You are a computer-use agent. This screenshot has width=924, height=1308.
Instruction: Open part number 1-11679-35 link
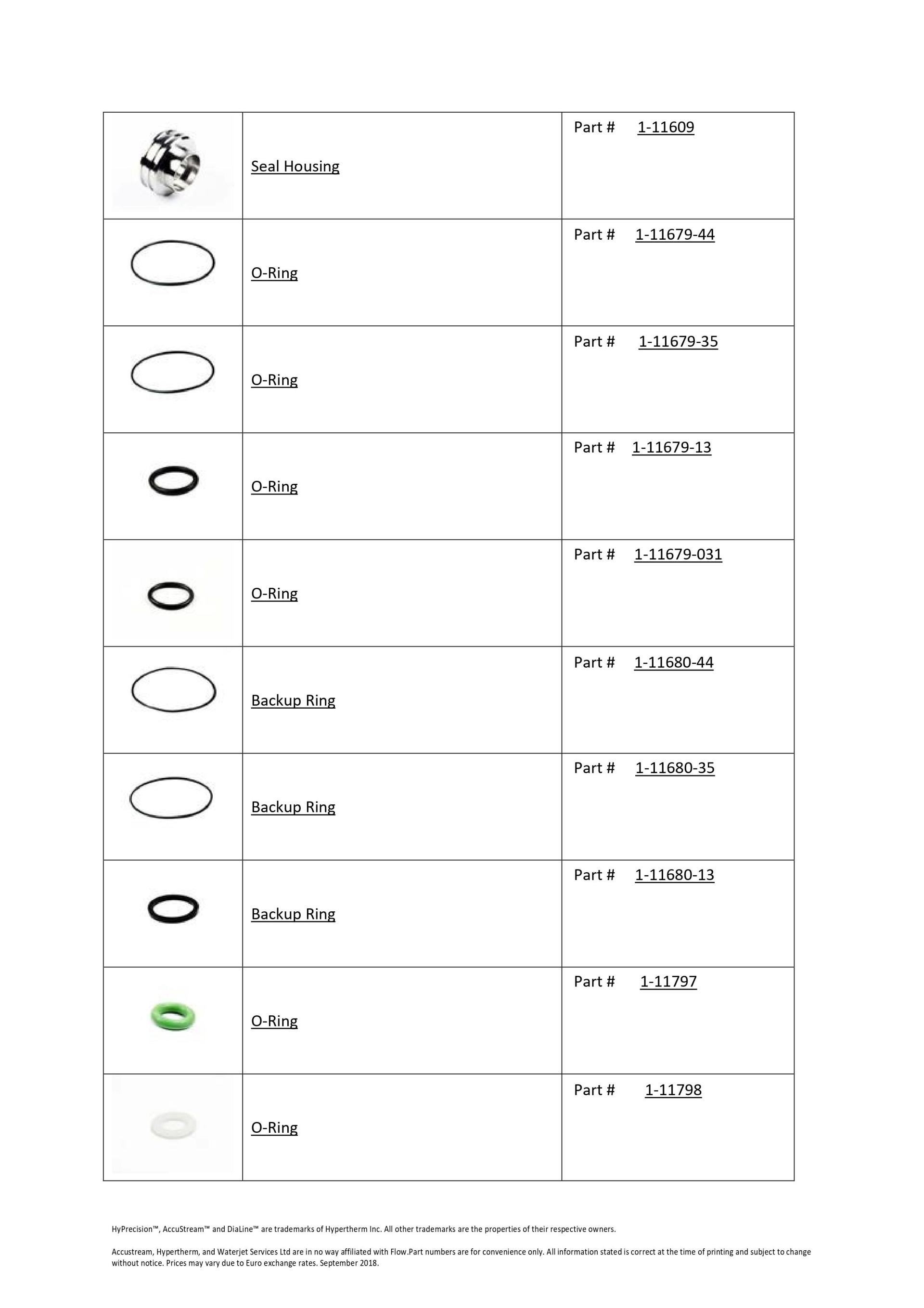(678, 341)
